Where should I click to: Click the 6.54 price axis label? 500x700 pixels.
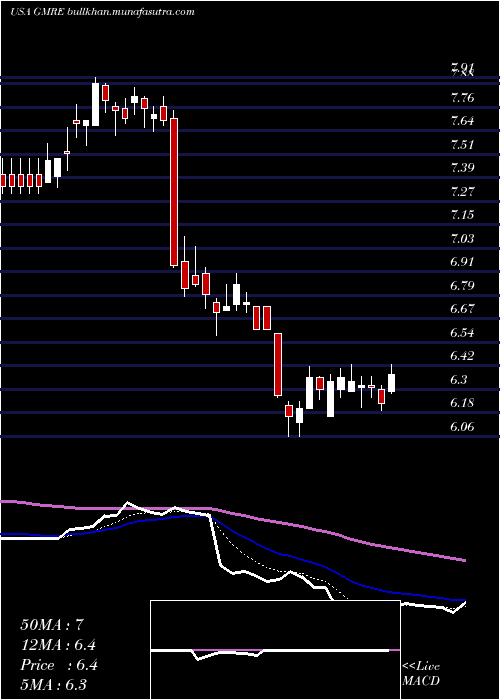click(462, 333)
